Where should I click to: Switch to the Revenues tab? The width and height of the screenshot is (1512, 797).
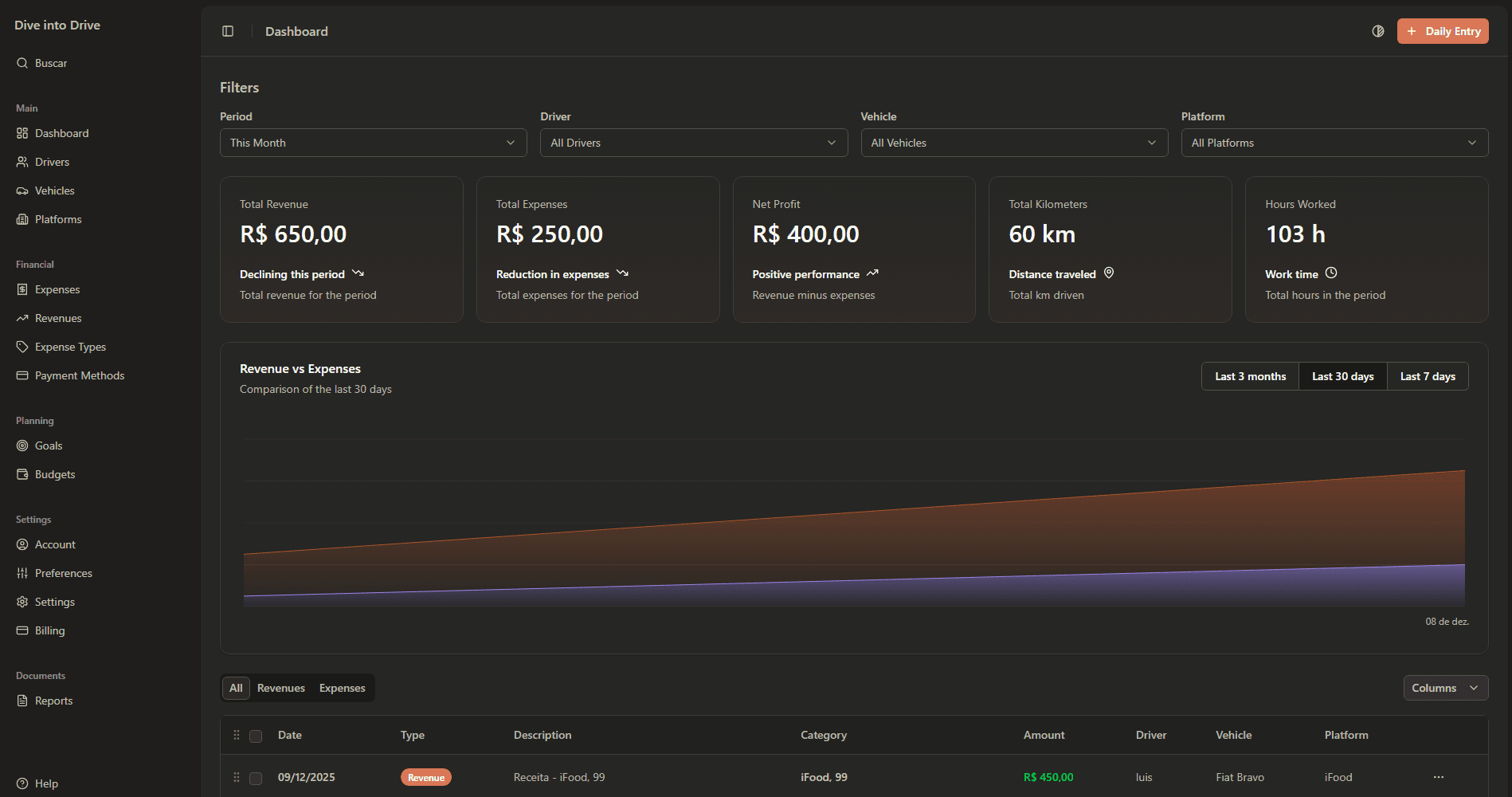pos(280,688)
